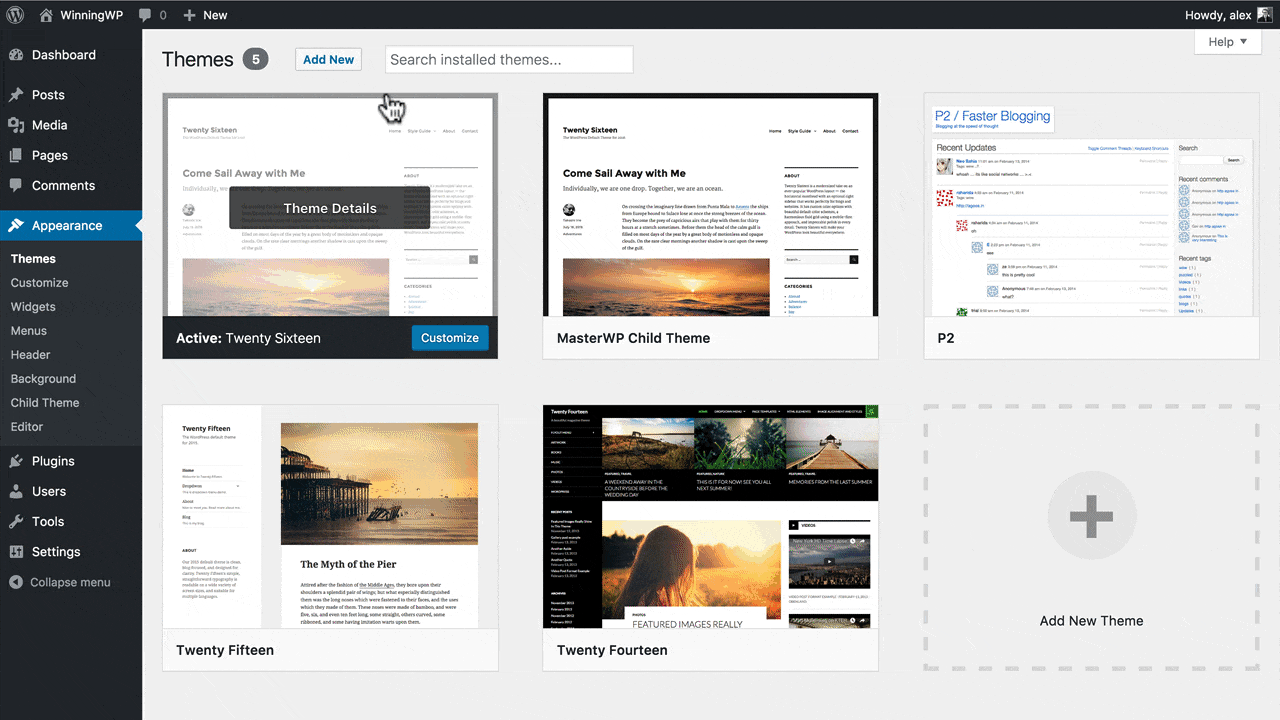Click the Plugins plug icon
Screen dimensions: 1280x720
point(16,461)
